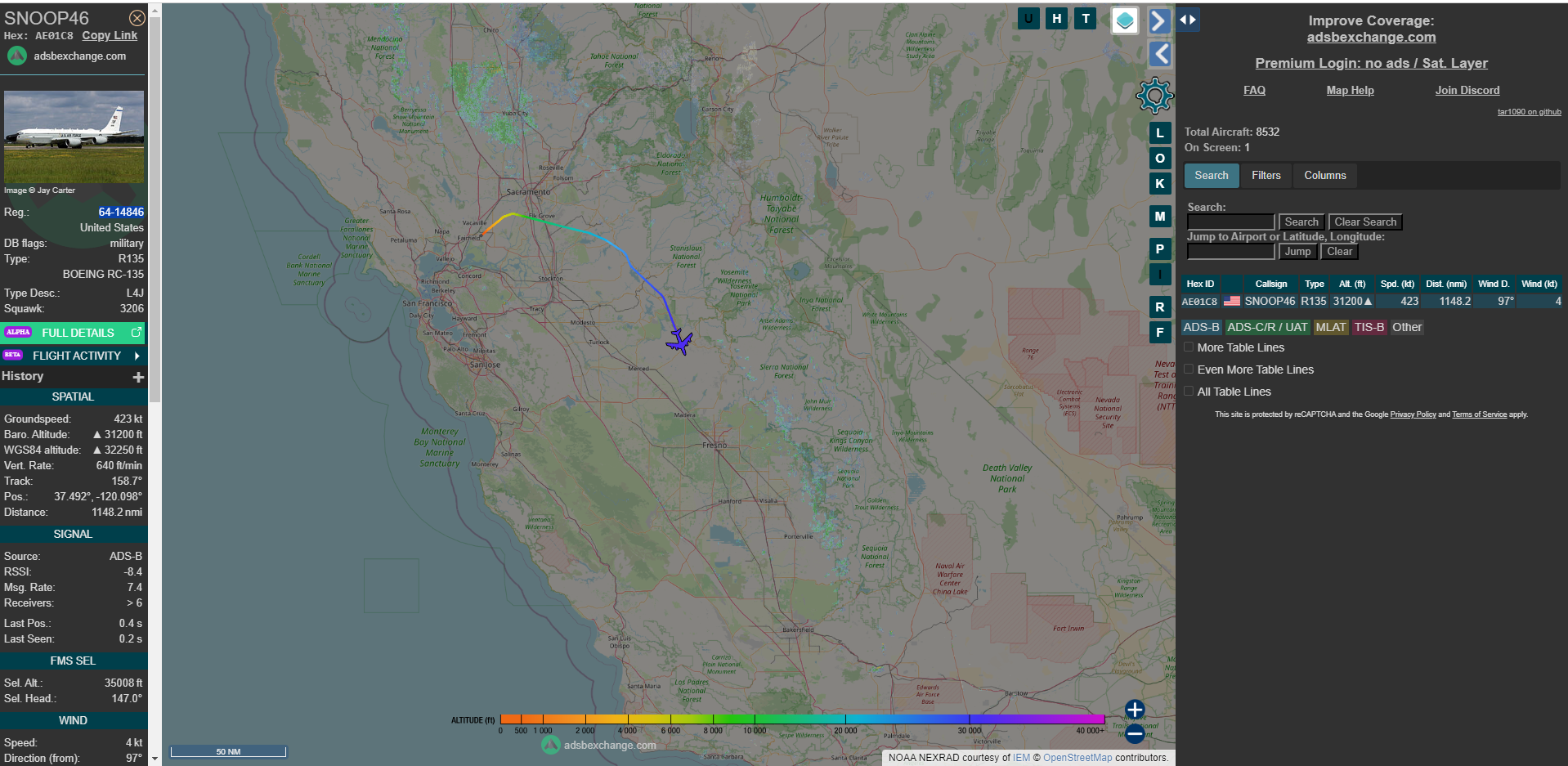Image resolution: width=1568 pixels, height=766 pixels.
Task: Click the RC-135 aircraft photo thumbnail
Action: pyautogui.click(x=74, y=137)
